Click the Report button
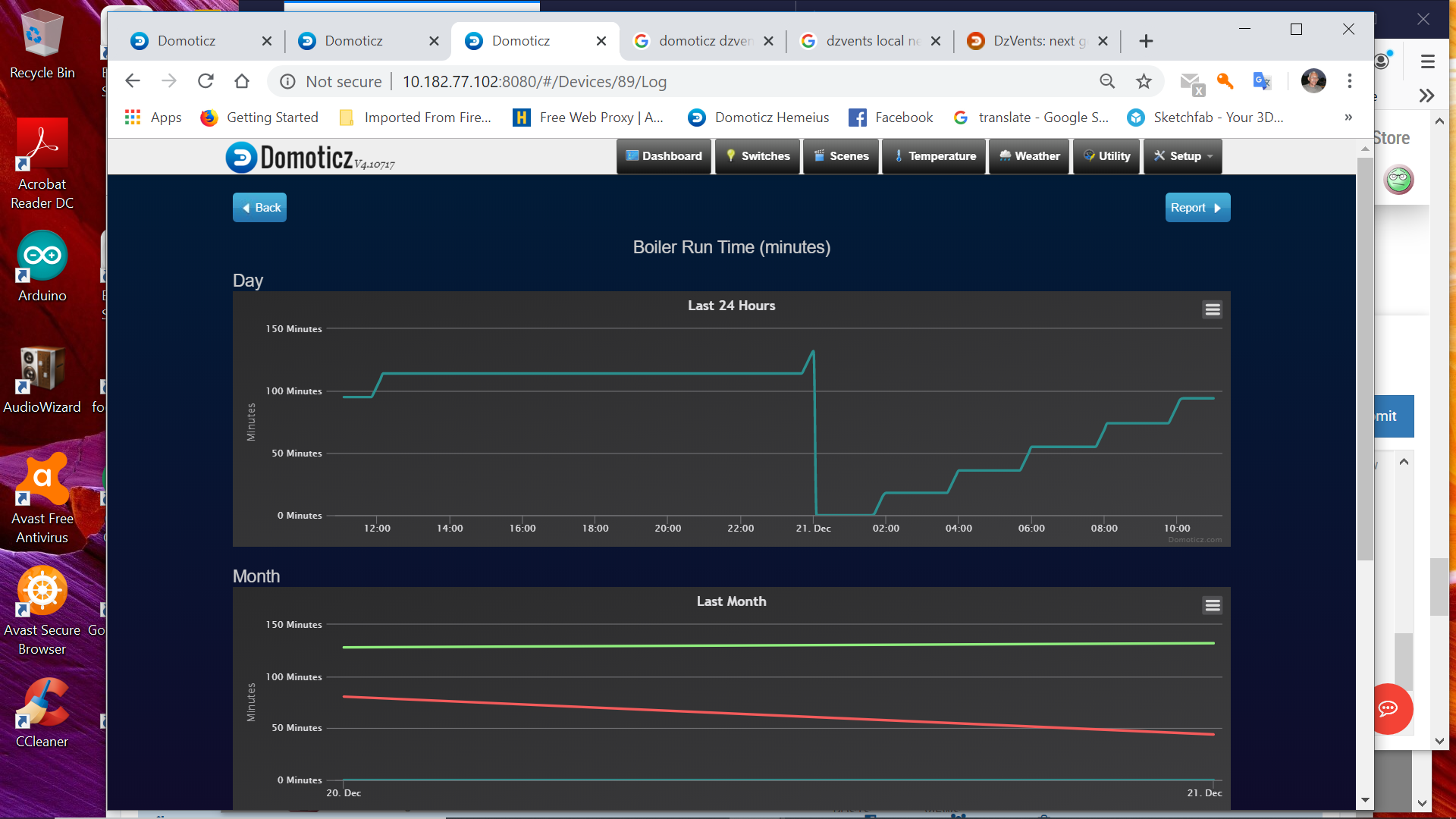The height and width of the screenshot is (819, 1456). point(1197,208)
